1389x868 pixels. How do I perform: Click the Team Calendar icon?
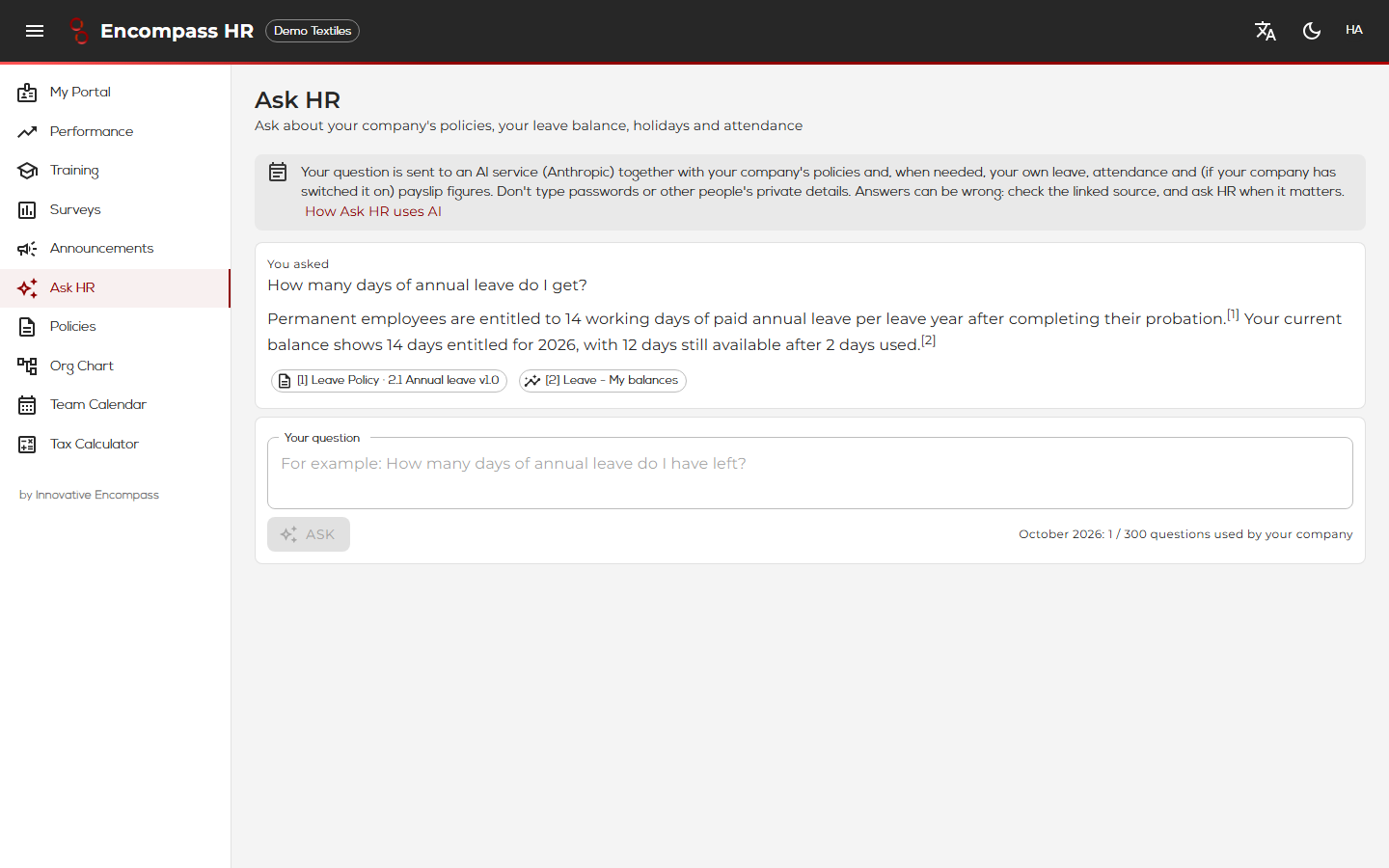click(27, 405)
